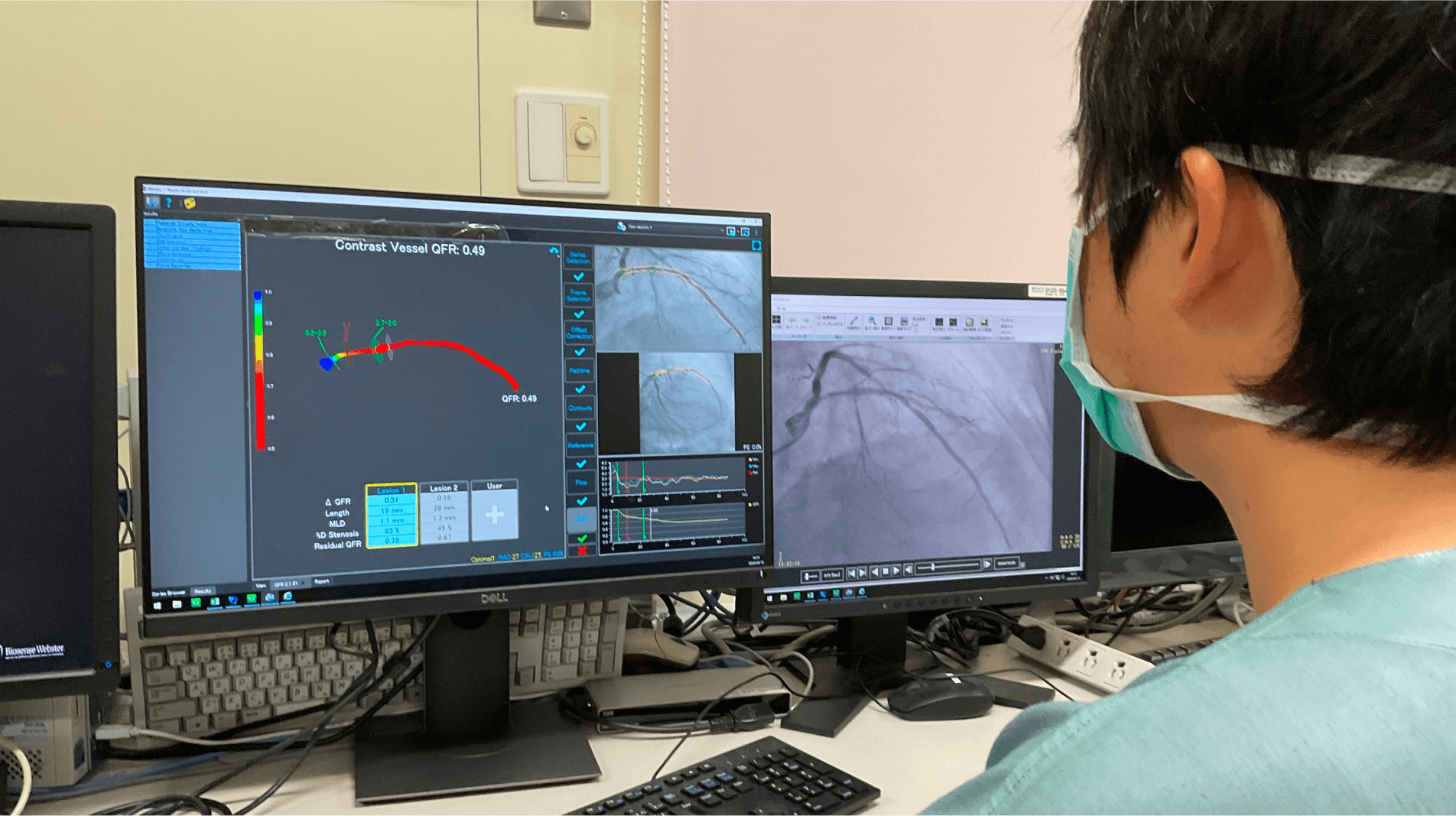Image resolution: width=1456 pixels, height=816 pixels.
Task: Click the first layout icon beside session dropdown
Action: click(x=731, y=232)
